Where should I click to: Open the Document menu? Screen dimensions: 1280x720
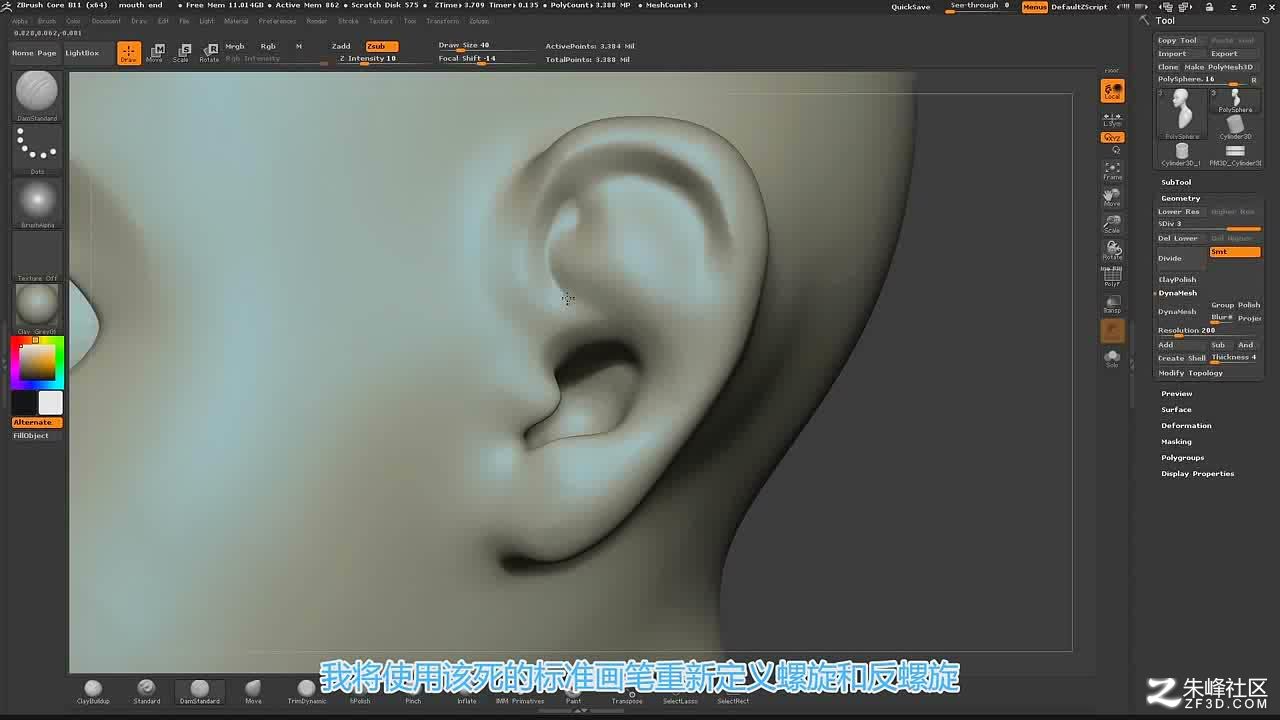(106, 21)
